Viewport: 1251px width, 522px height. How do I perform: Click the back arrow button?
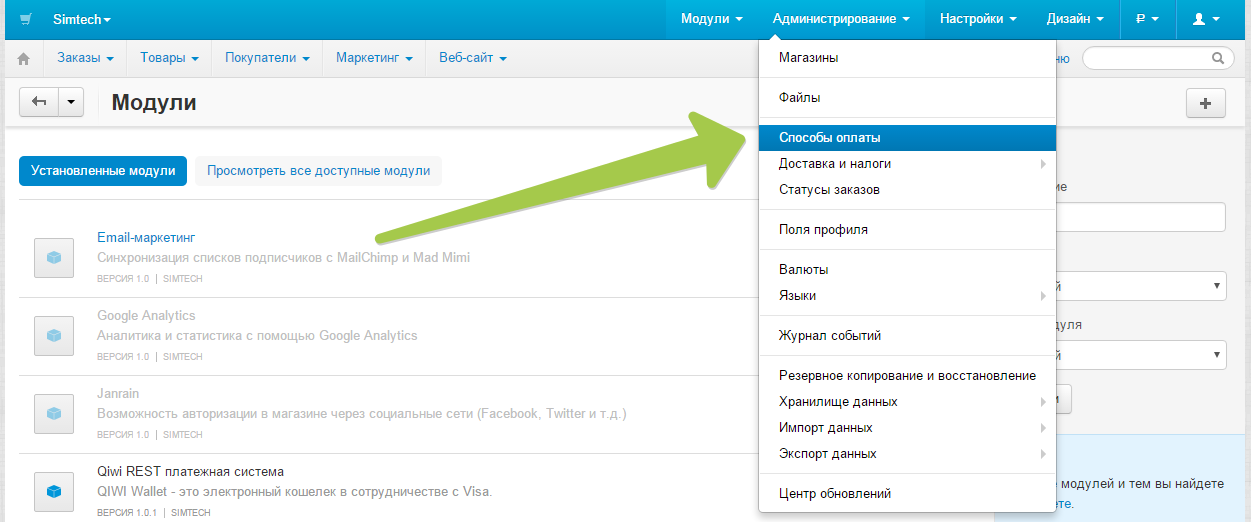[40, 102]
